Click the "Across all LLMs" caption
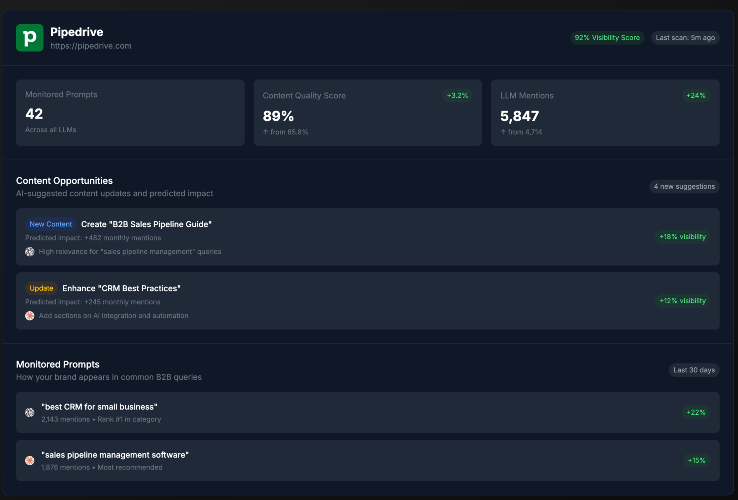Image resolution: width=738 pixels, height=500 pixels. pos(51,130)
